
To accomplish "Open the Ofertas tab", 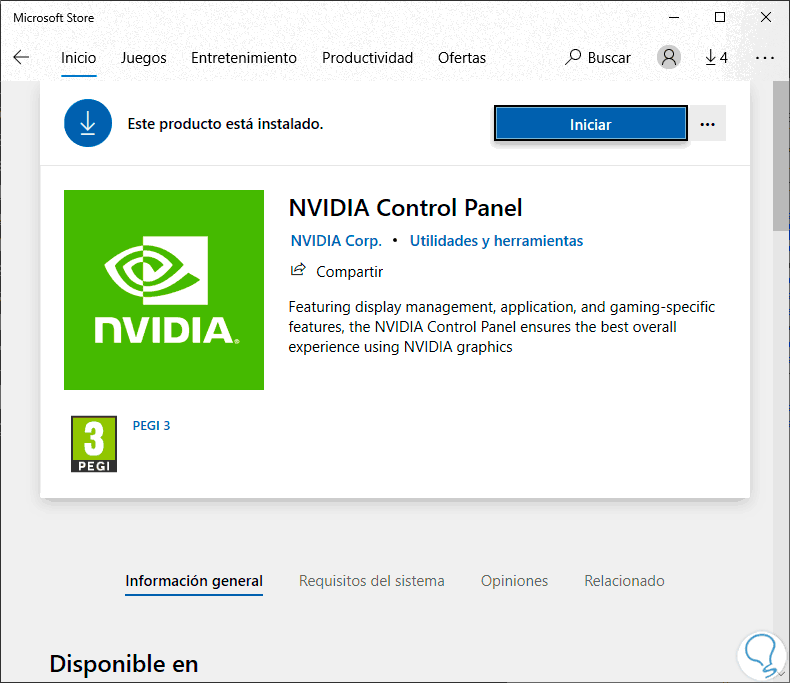I will (x=462, y=58).
